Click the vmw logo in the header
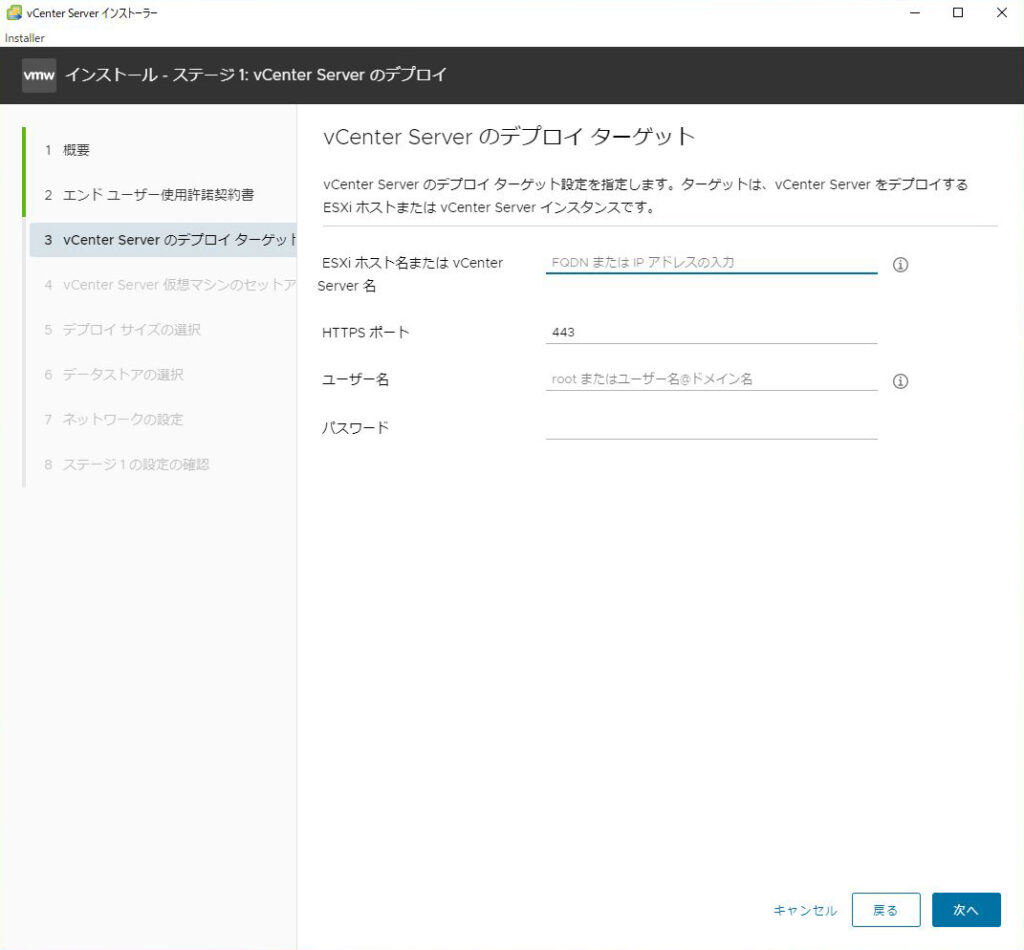This screenshot has width=1024, height=950. pyautogui.click(x=39, y=75)
